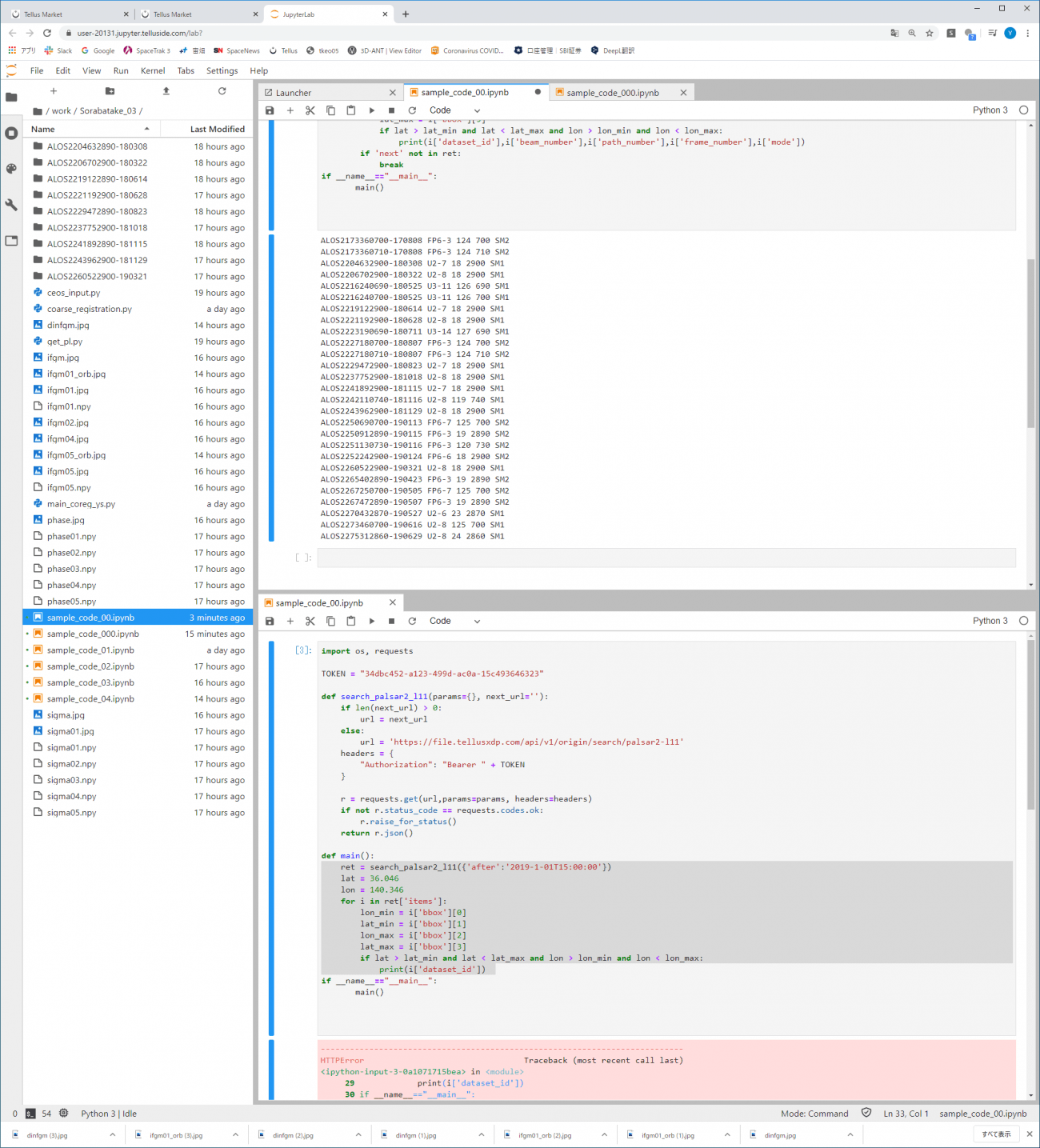Click the Show All downloads button
1040x1148 pixels.
[996, 1134]
